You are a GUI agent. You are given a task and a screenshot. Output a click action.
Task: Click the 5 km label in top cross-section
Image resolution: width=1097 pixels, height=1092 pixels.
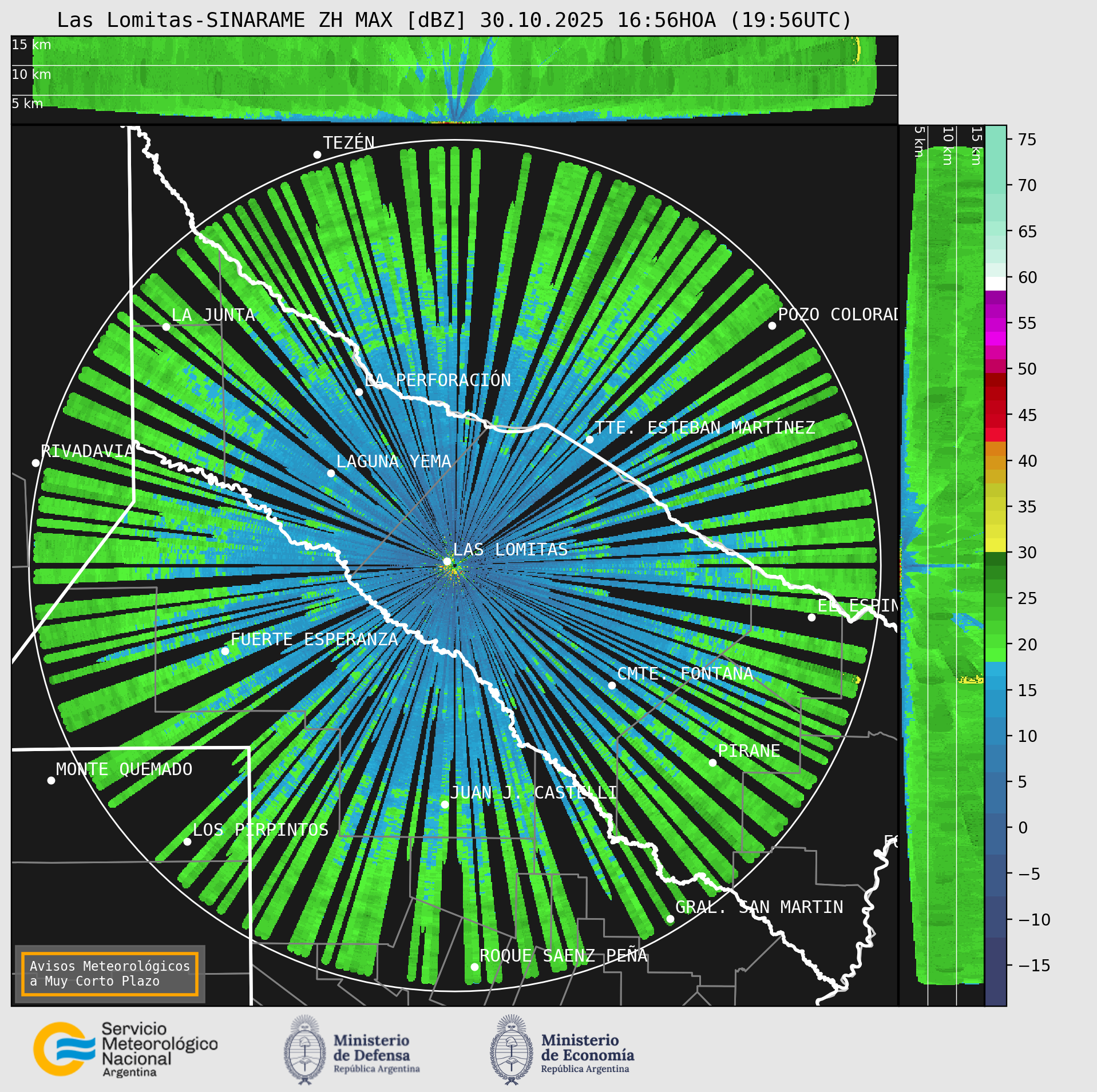tap(27, 104)
